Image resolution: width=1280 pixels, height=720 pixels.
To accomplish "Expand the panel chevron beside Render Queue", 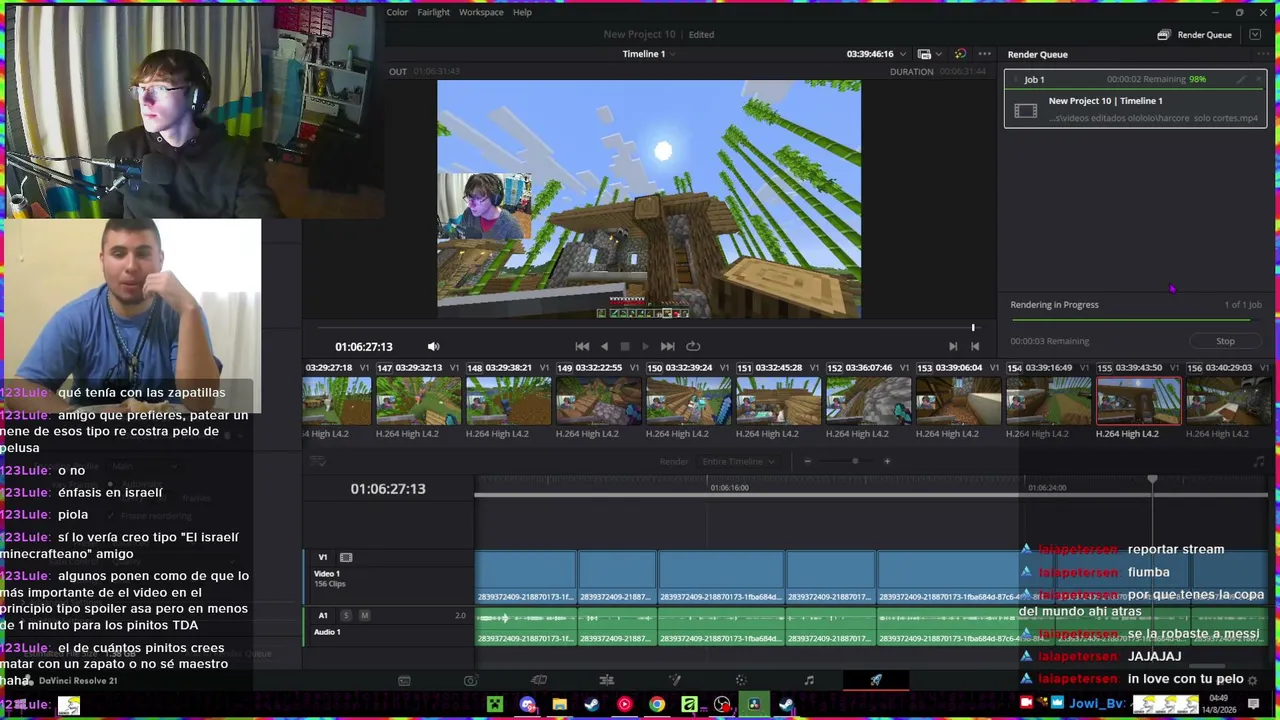I will (1256, 35).
